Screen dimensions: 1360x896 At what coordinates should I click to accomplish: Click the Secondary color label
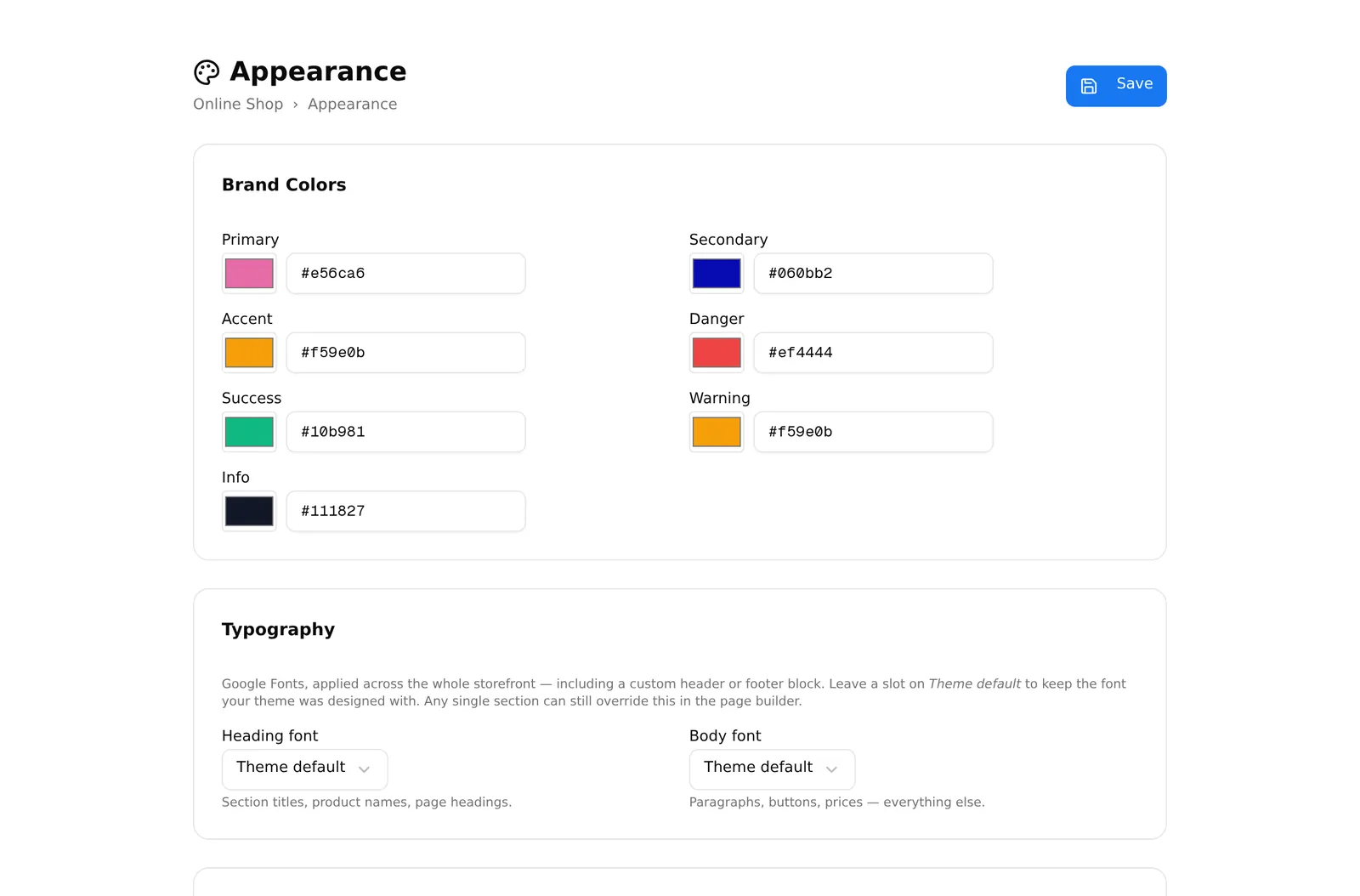point(728,240)
